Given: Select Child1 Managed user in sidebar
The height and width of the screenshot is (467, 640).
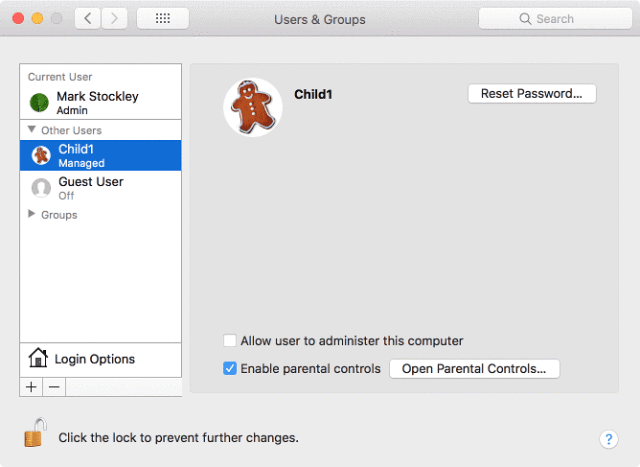Looking at the screenshot, I should pyautogui.click(x=100, y=156).
